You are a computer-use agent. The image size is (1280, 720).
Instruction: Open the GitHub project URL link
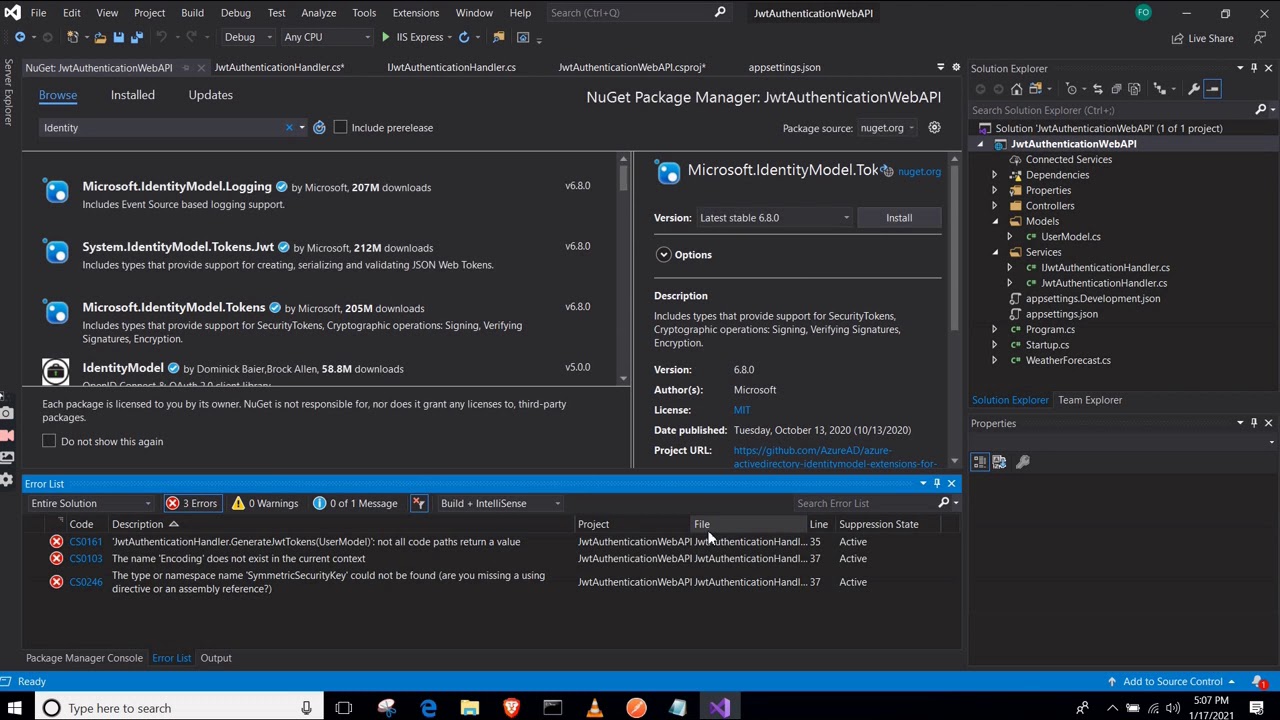point(835,457)
